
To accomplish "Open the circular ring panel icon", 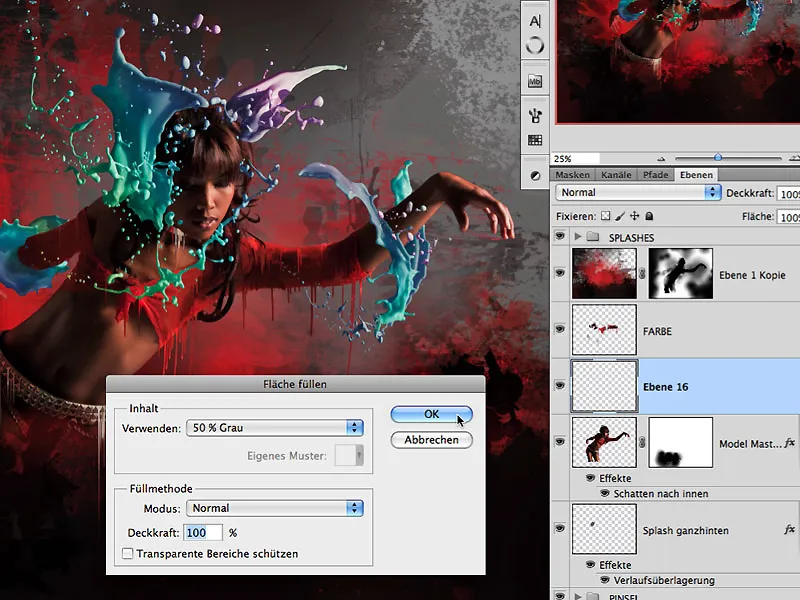I will point(535,46).
